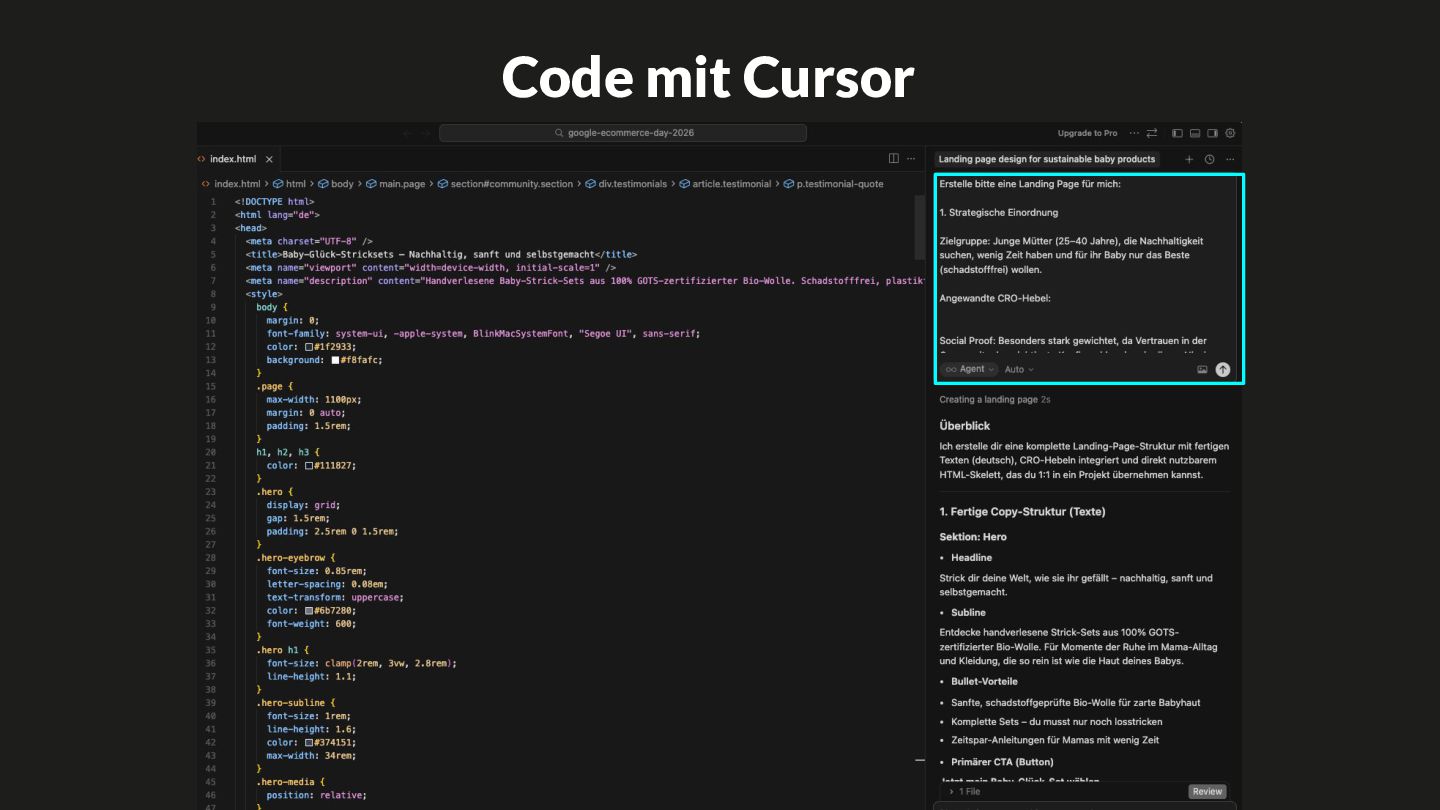Image resolution: width=1440 pixels, height=810 pixels.
Task: Click the 'Subline' bullet in chat
Action: click(x=968, y=613)
